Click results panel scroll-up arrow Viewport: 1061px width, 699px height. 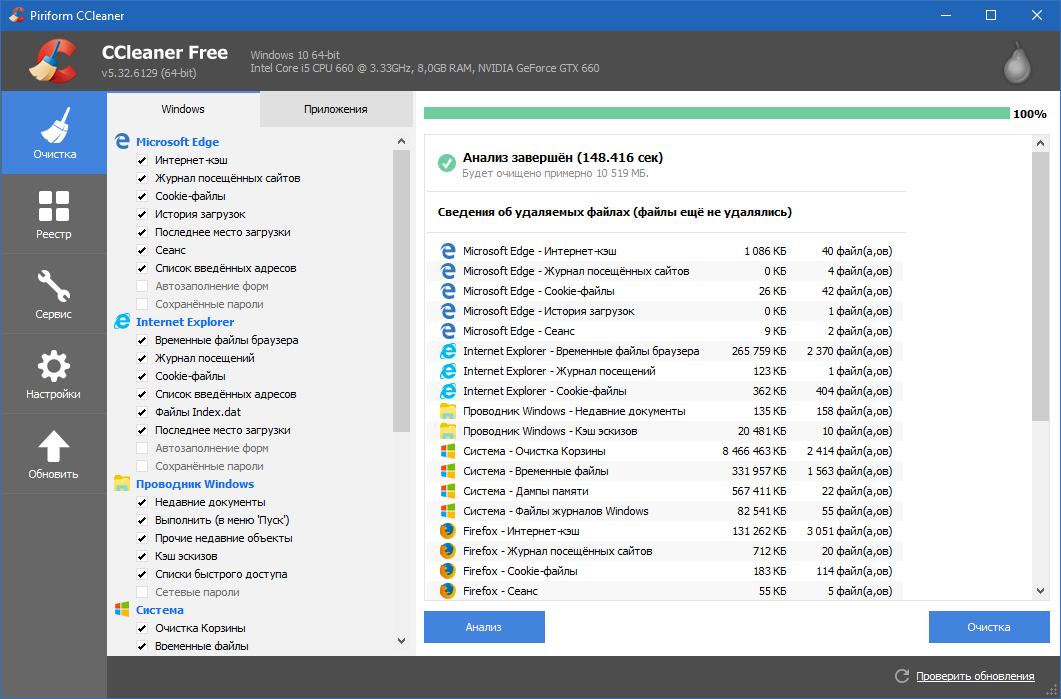(1041, 143)
